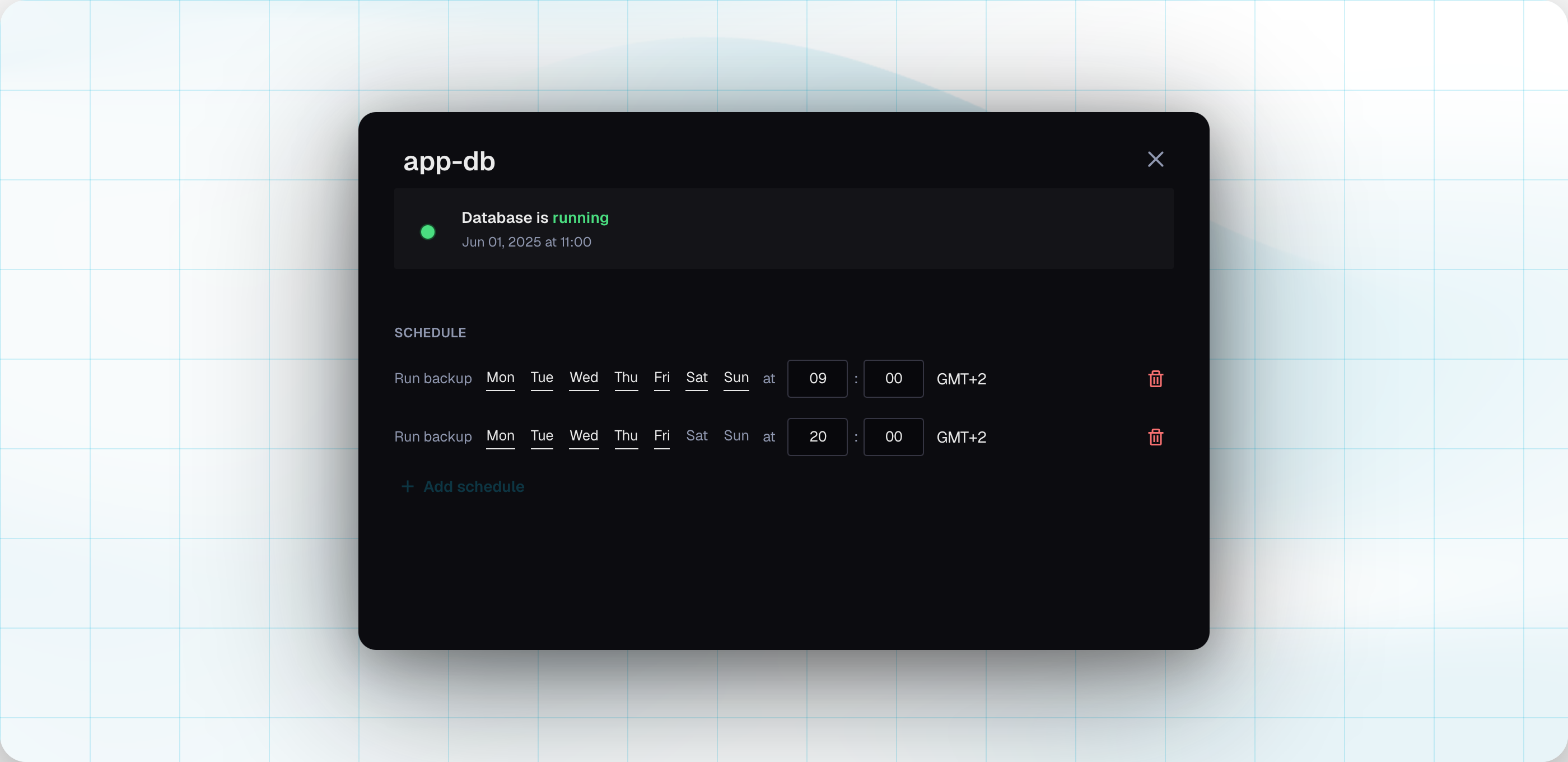Delete the 20:00 backup schedule
The image size is (1568, 762).
pos(1155,436)
